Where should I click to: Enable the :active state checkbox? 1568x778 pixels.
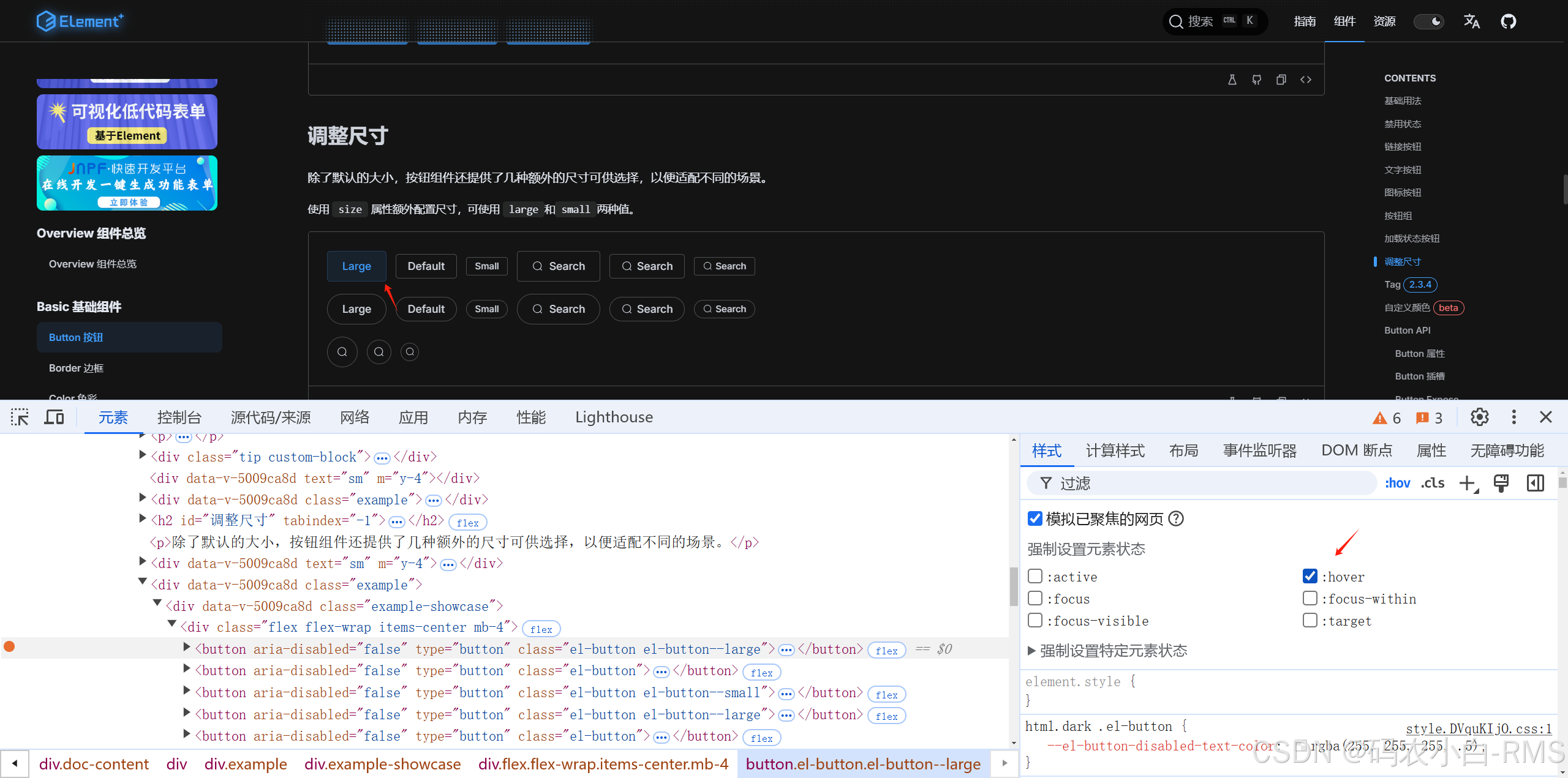point(1035,577)
